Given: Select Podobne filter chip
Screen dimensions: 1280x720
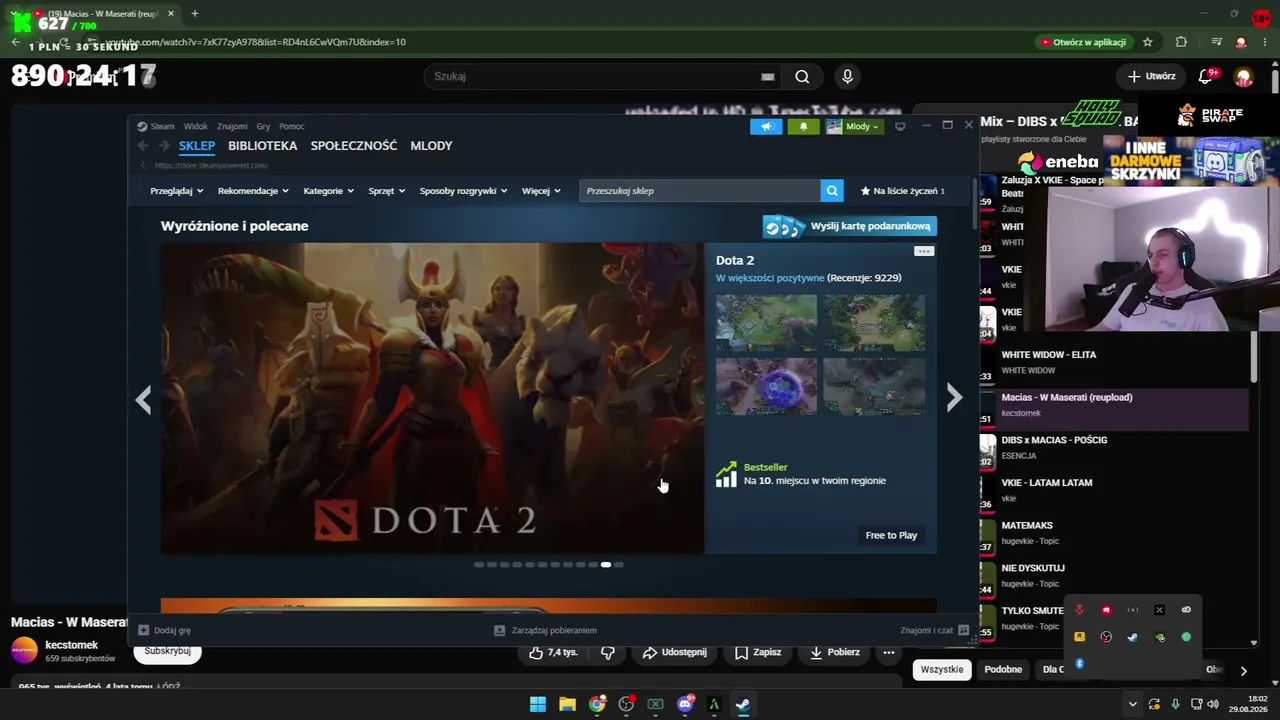Looking at the screenshot, I should click(x=1003, y=670).
